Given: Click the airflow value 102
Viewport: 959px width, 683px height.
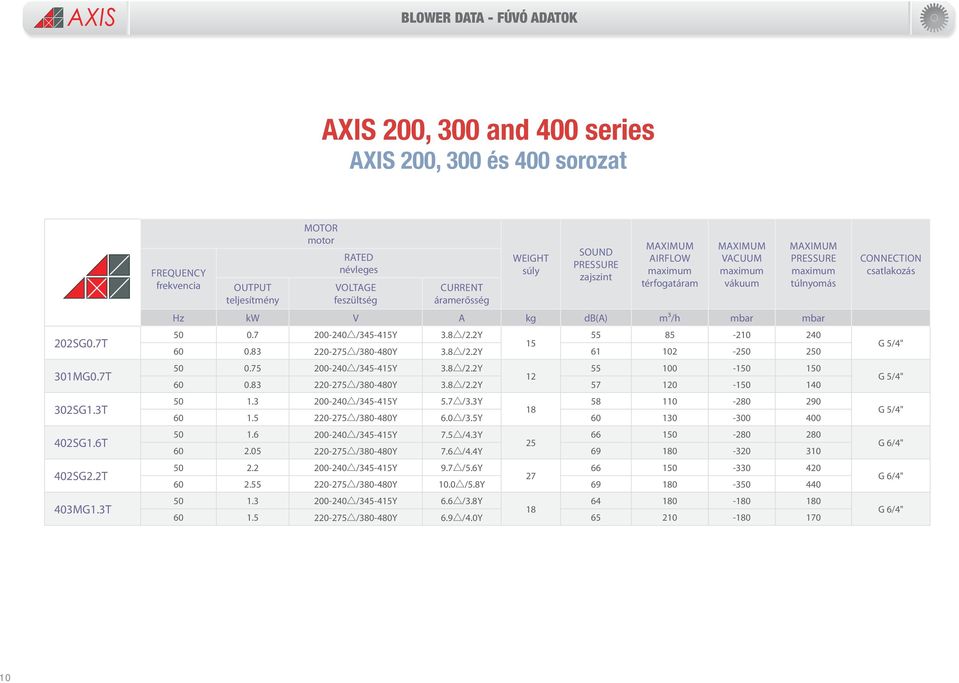Looking at the screenshot, I should [x=670, y=352].
